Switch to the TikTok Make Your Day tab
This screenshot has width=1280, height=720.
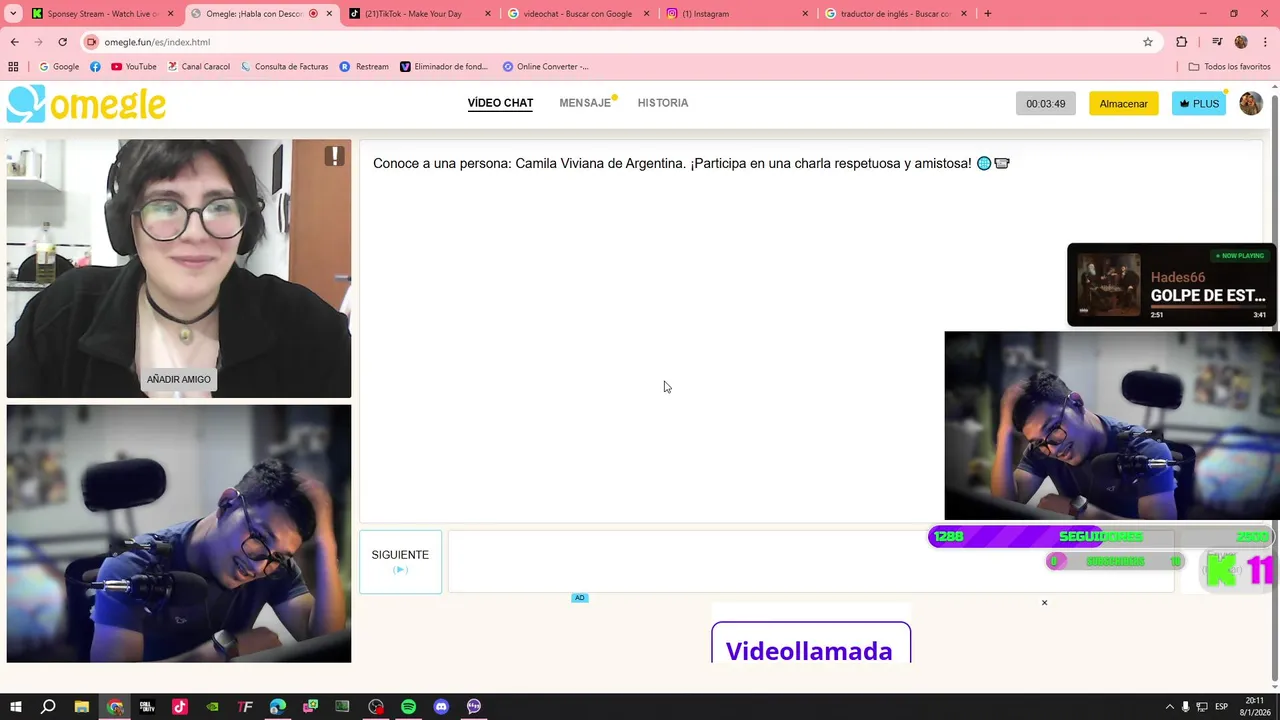click(421, 14)
